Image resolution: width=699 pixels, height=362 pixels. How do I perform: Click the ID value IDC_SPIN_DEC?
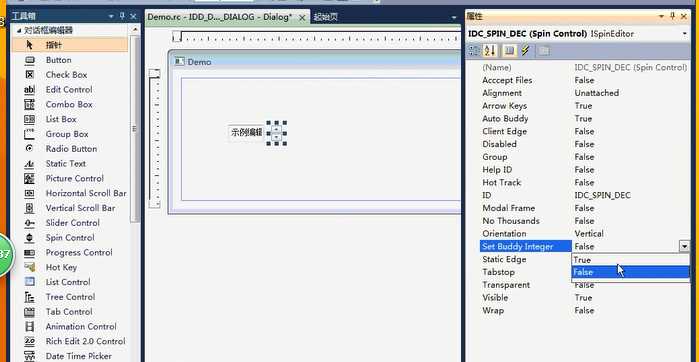pos(602,195)
